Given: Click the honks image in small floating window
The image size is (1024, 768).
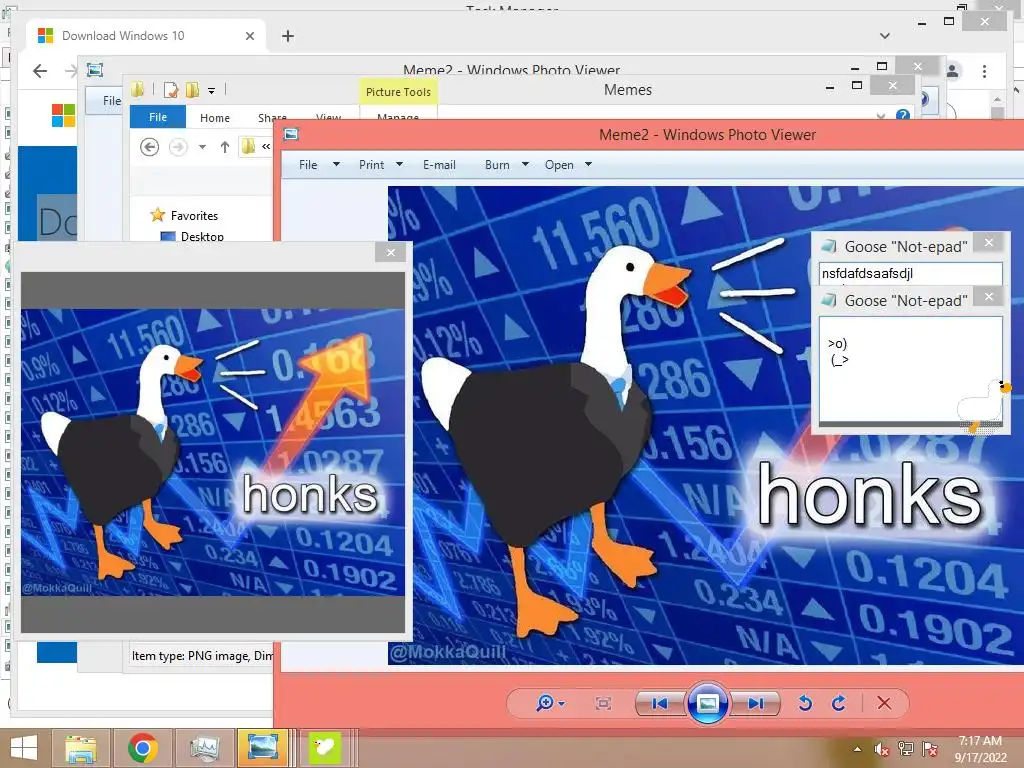Looking at the screenshot, I should 213,452.
